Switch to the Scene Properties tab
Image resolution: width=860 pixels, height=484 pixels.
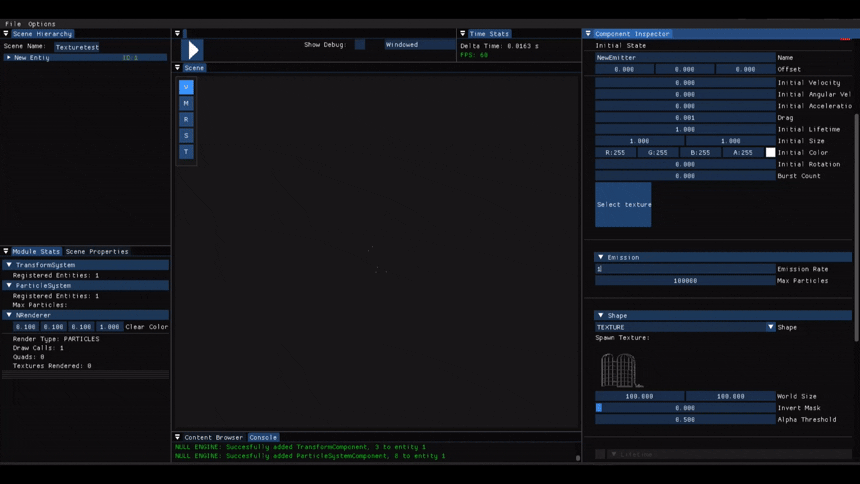point(97,251)
